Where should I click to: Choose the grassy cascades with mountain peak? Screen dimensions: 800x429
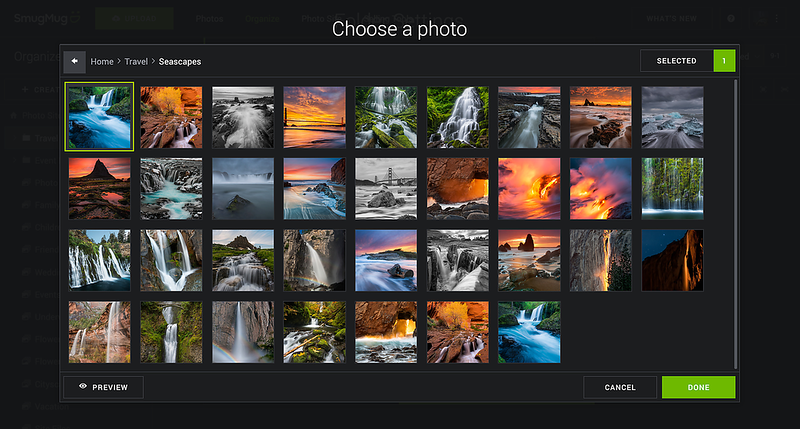(x=243, y=260)
